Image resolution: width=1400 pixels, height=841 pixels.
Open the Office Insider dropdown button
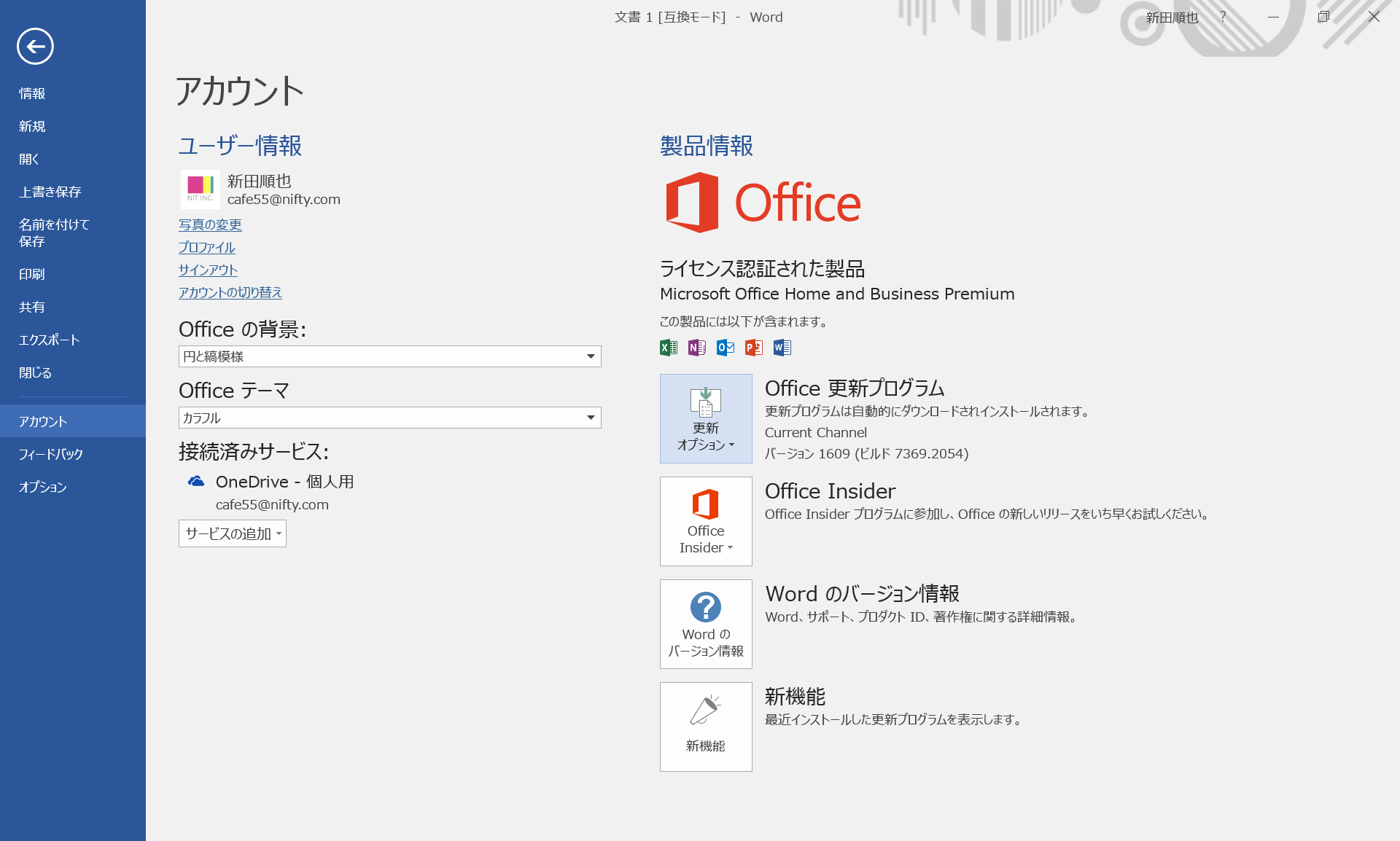(705, 522)
